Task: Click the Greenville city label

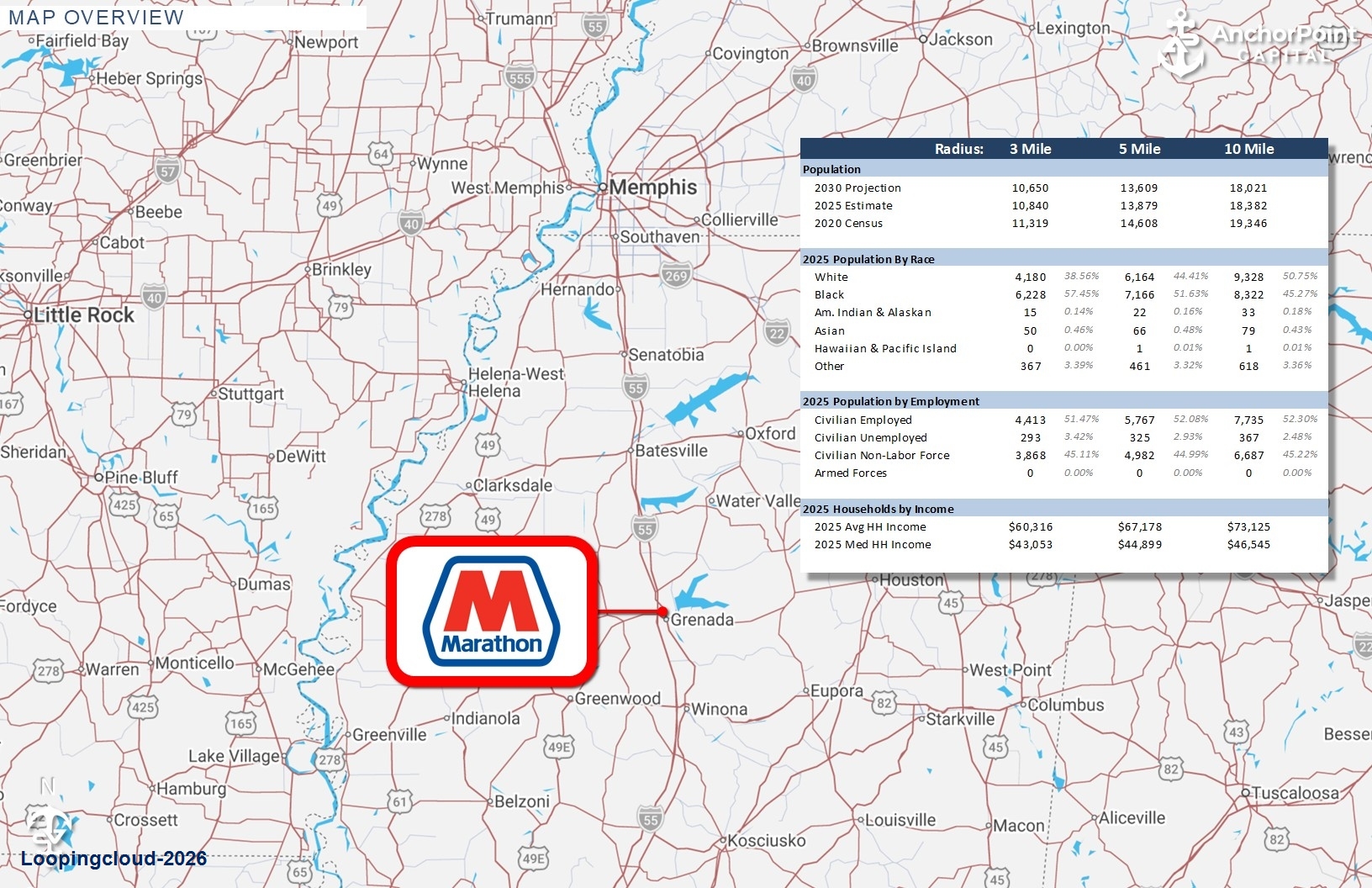Action: [x=389, y=734]
